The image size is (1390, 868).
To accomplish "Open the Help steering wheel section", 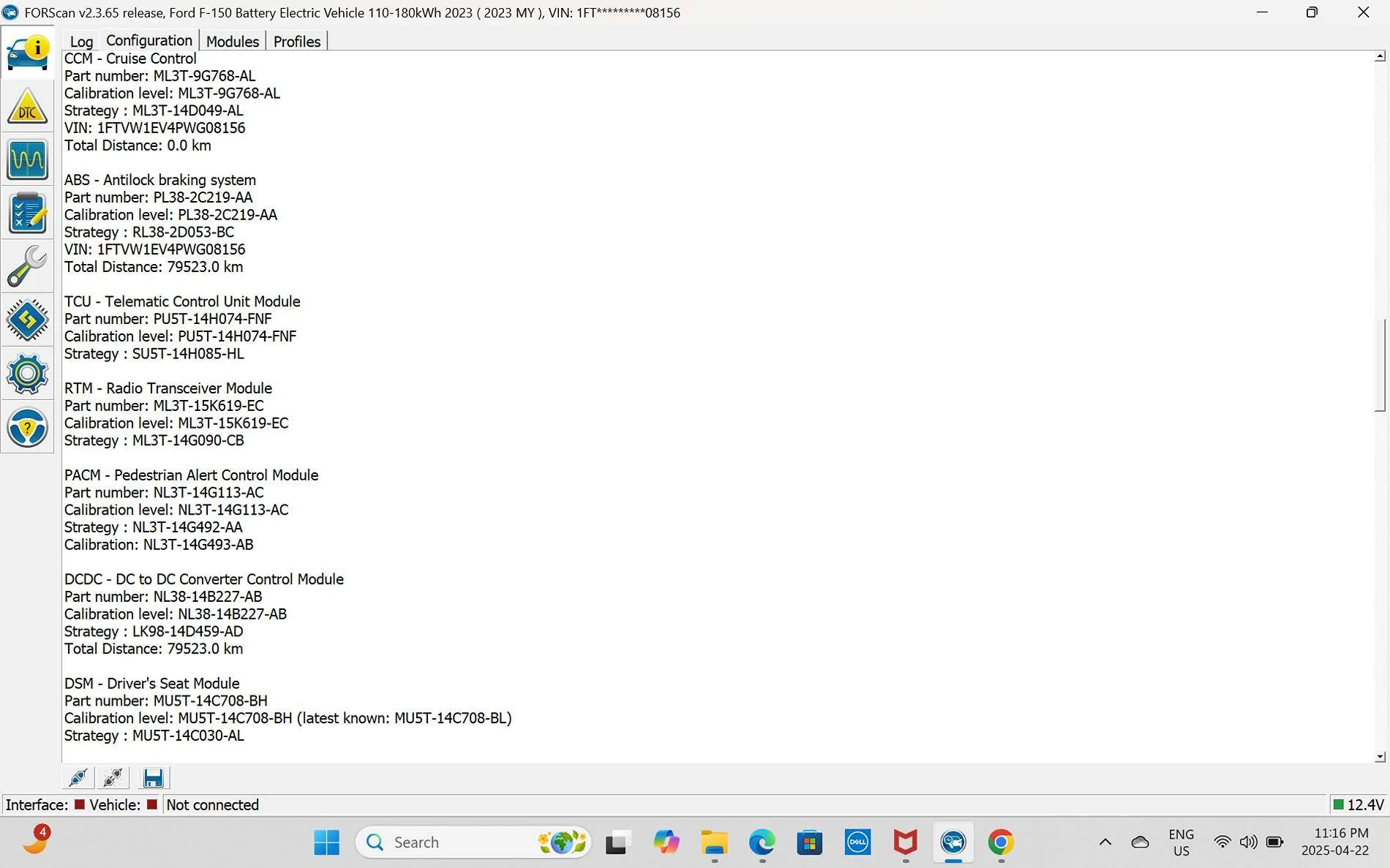I will coord(28,427).
